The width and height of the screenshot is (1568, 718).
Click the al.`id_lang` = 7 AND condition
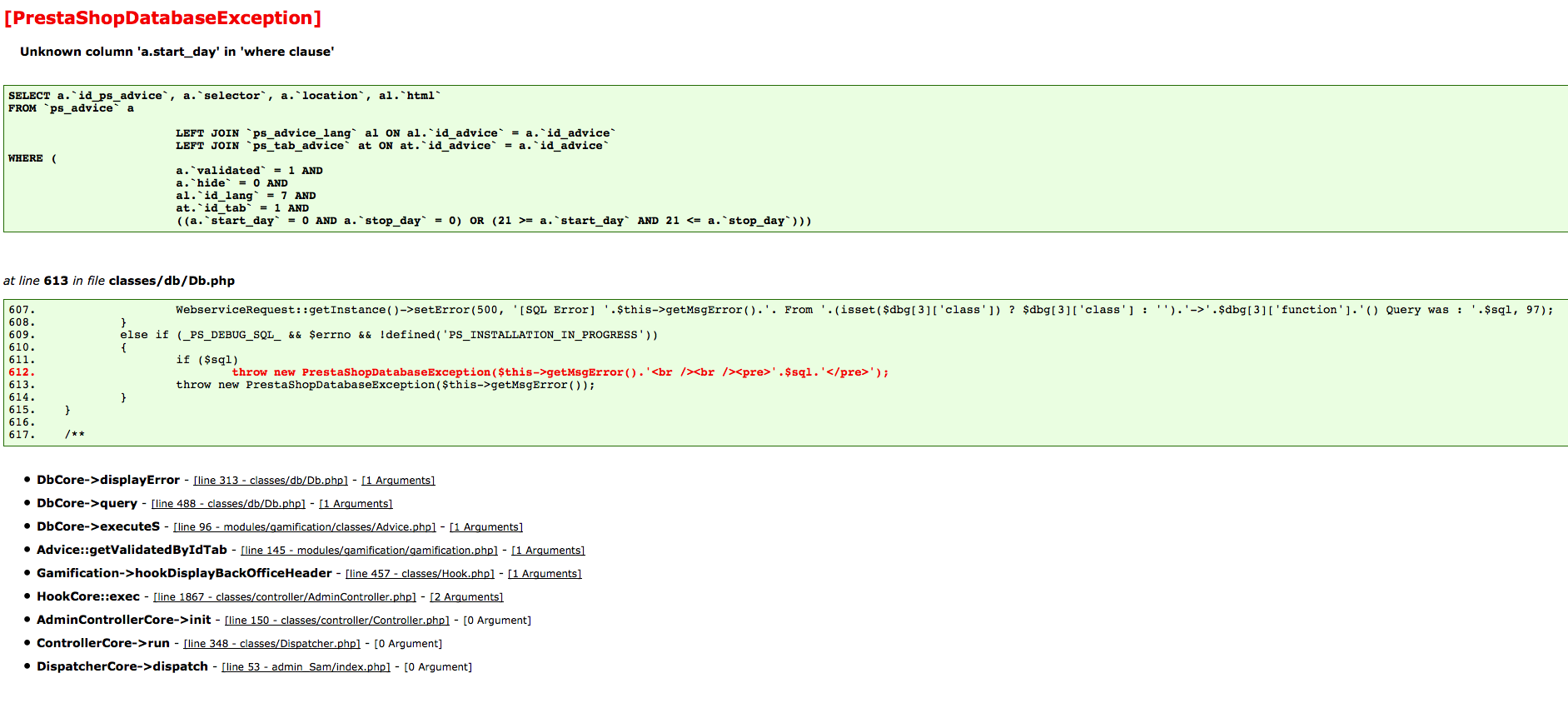click(x=246, y=196)
